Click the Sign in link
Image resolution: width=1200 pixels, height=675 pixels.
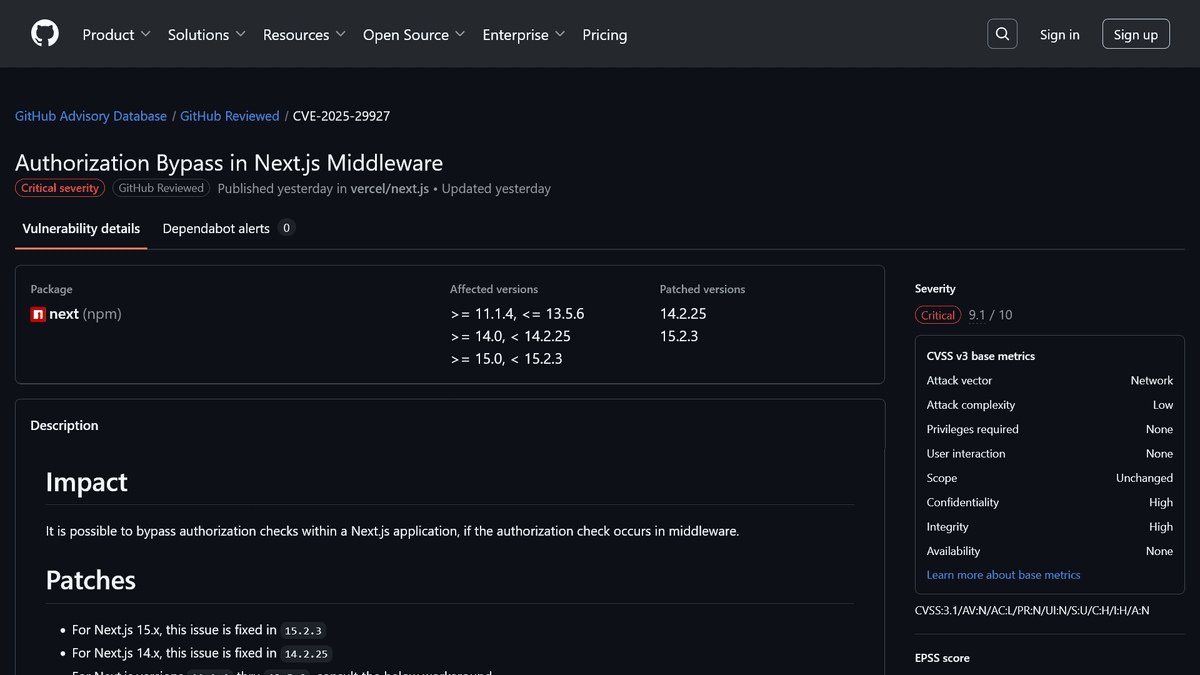1060,34
